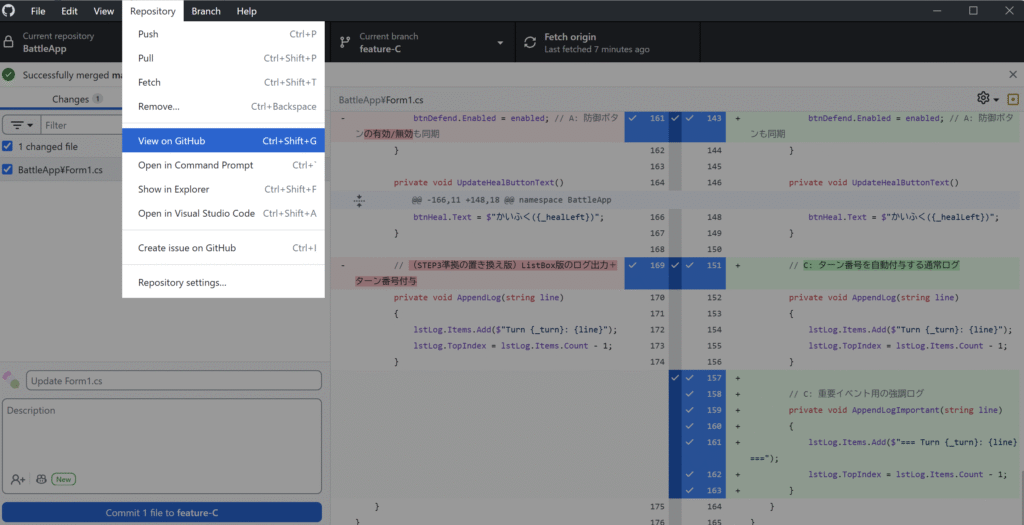Click the New badge in description box
This screenshot has height=525, width=1024.
click(63, 479)
